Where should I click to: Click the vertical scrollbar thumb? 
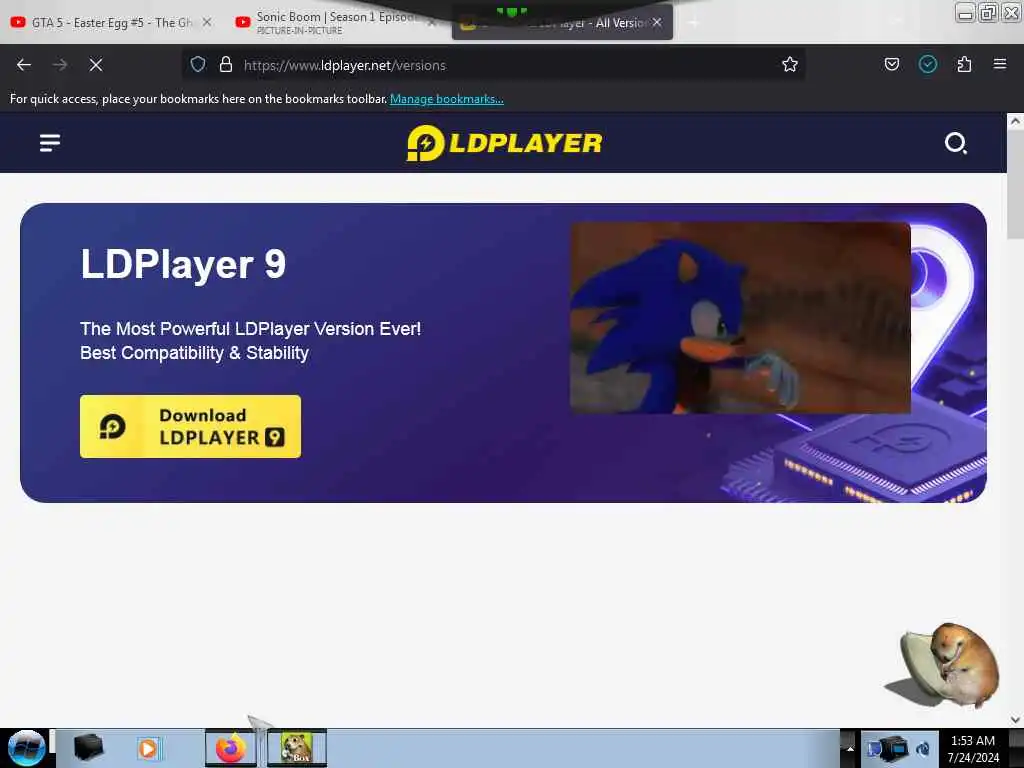coord(1015,184)
